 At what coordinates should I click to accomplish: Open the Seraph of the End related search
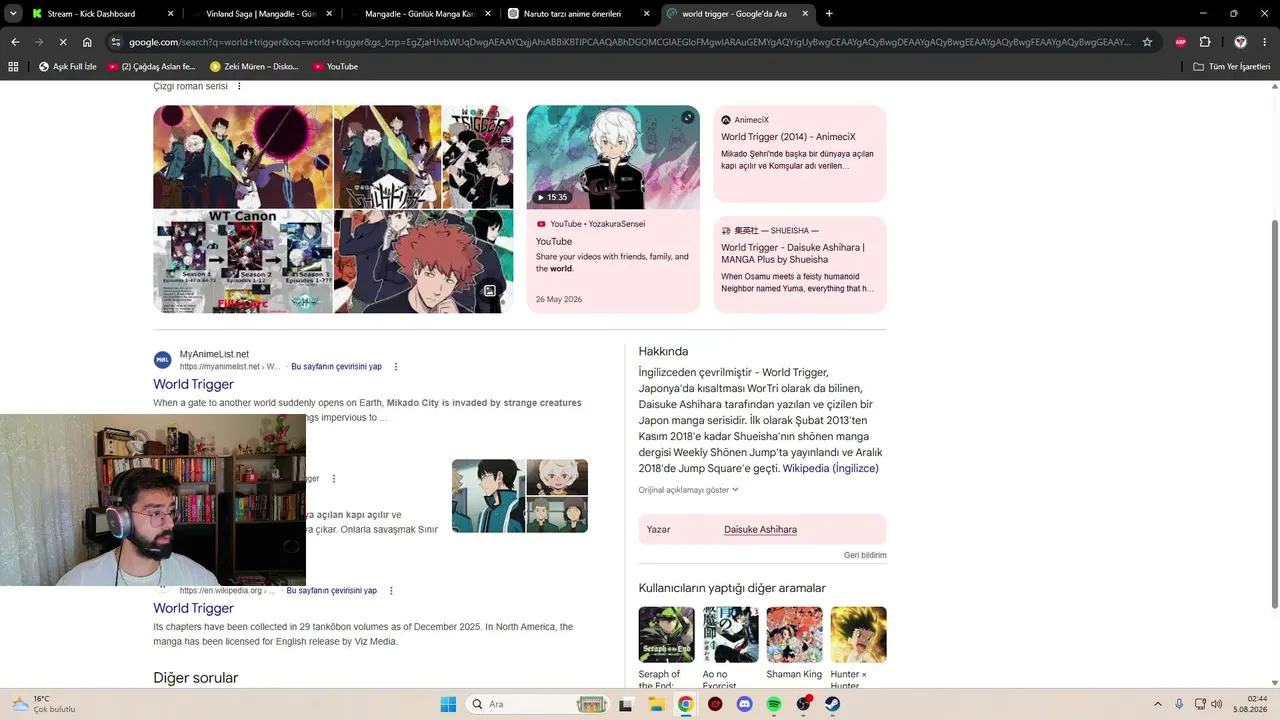(666, 647)
